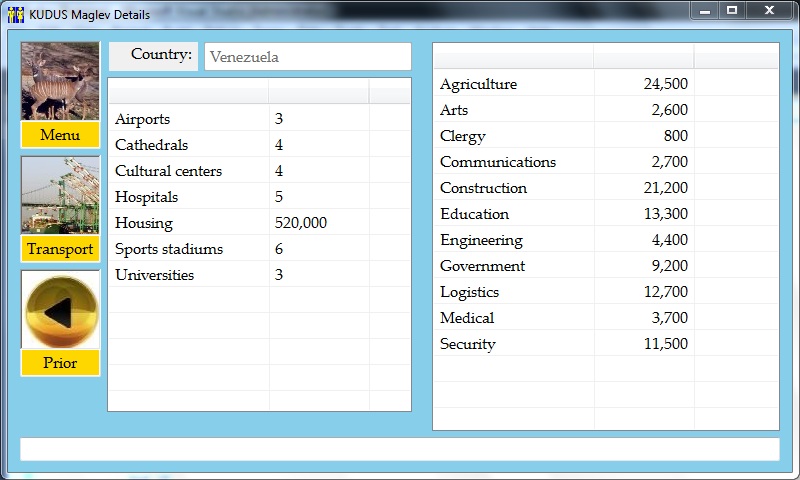Click the golden back arrow icon
The width and height of the screenshot is (800, 480).
[60, 310]
